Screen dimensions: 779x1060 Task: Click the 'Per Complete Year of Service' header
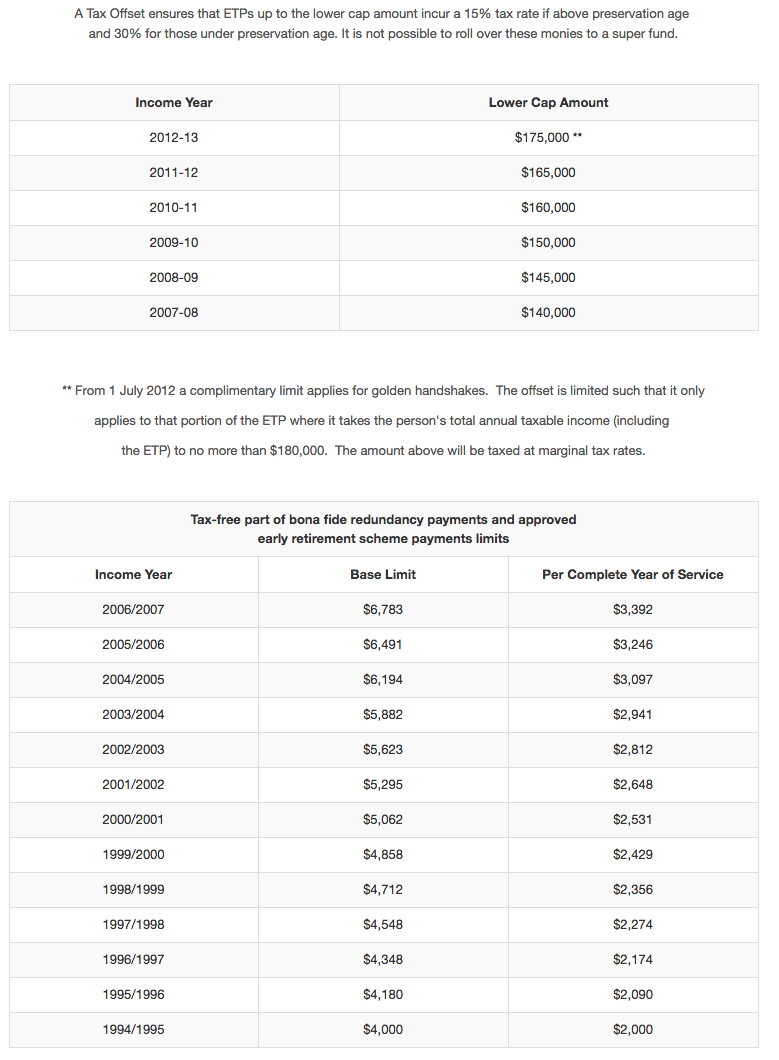click(x=632, y=575)
